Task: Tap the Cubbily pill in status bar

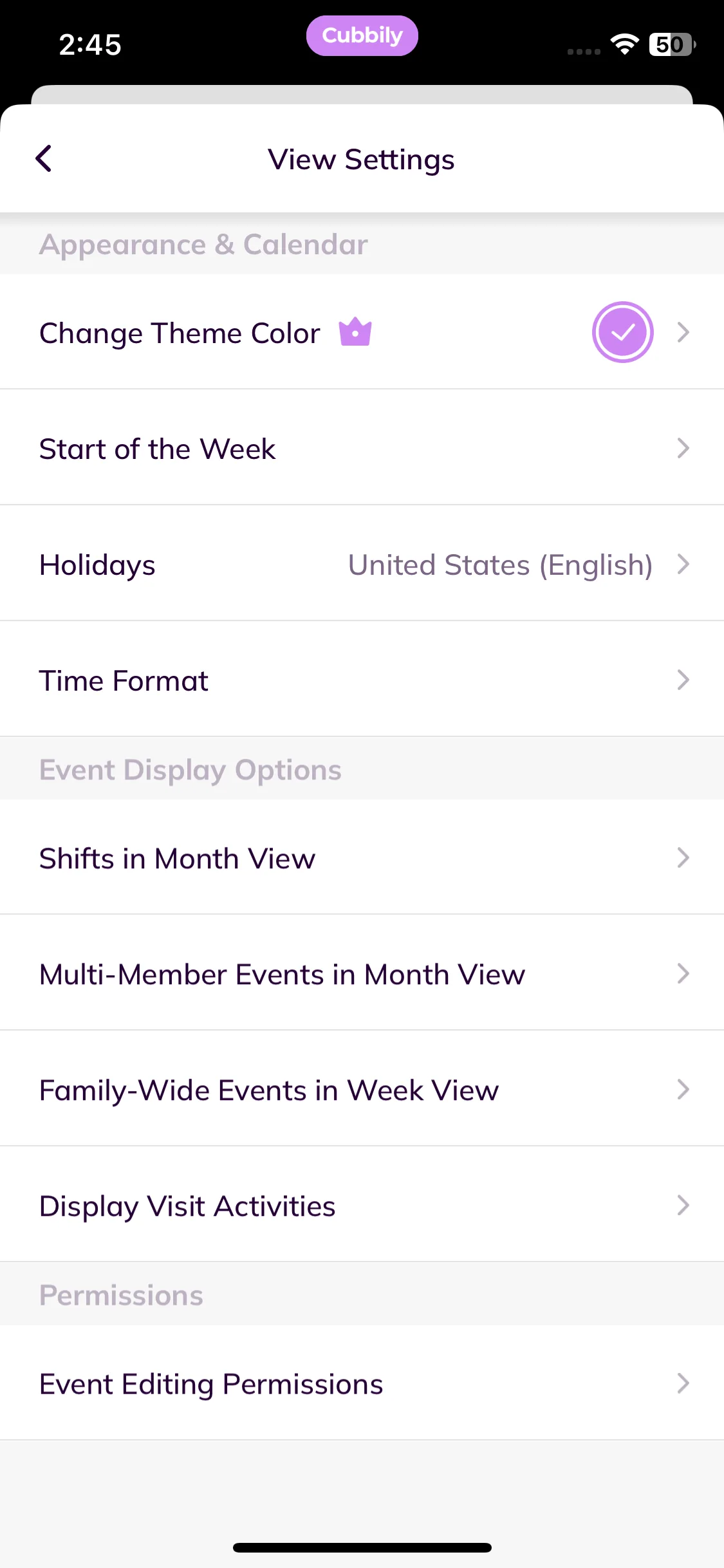Action: (362, 36)
